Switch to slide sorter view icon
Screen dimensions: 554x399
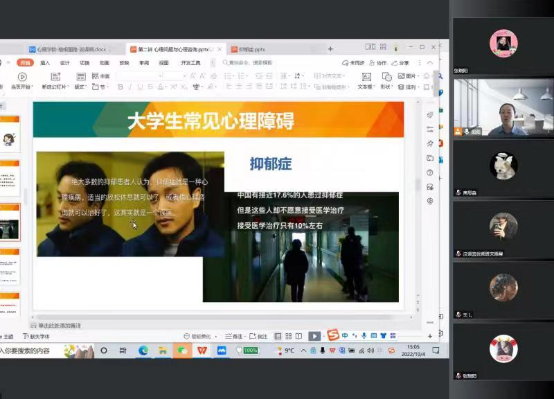click(x=288, y=336)
